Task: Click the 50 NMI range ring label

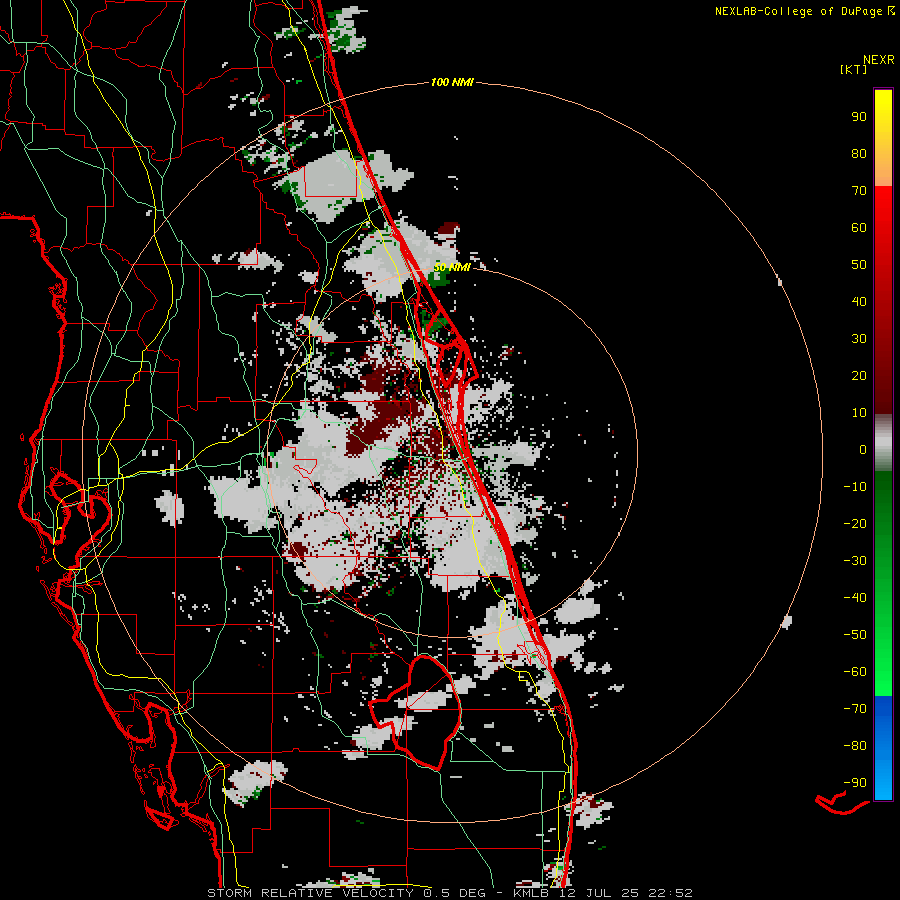Action: 452,267
